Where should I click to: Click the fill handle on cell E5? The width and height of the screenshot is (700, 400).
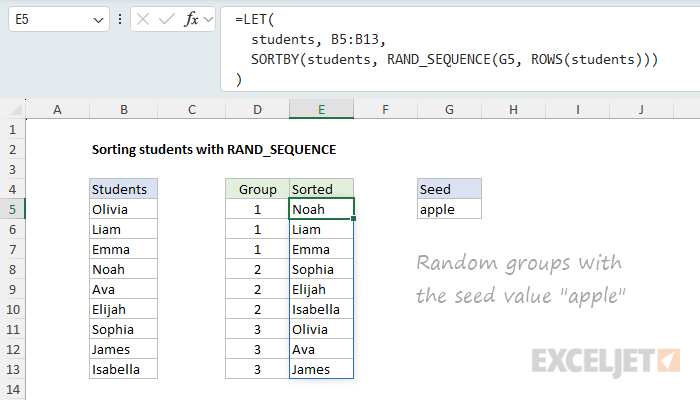[x=354, y=218]
